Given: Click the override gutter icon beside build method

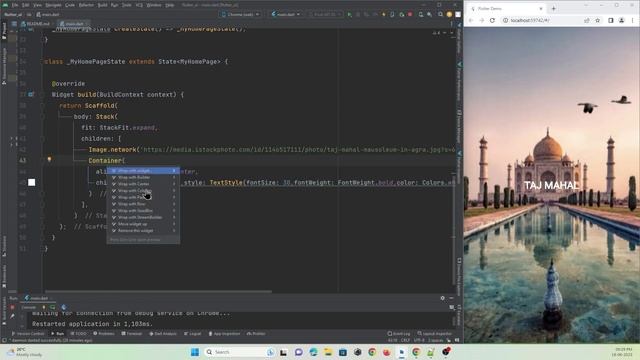Looking at the screenshot, I should click(31, 94).
